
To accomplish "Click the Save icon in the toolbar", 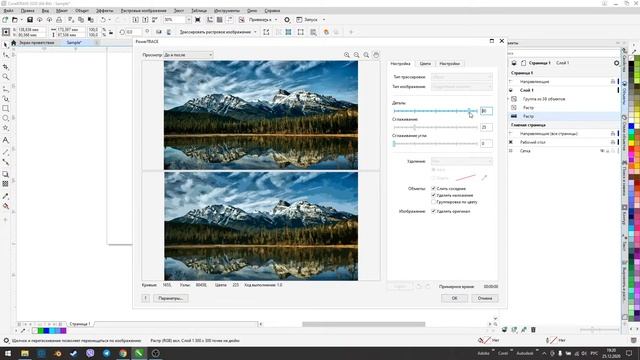I will tap(30, 20).
